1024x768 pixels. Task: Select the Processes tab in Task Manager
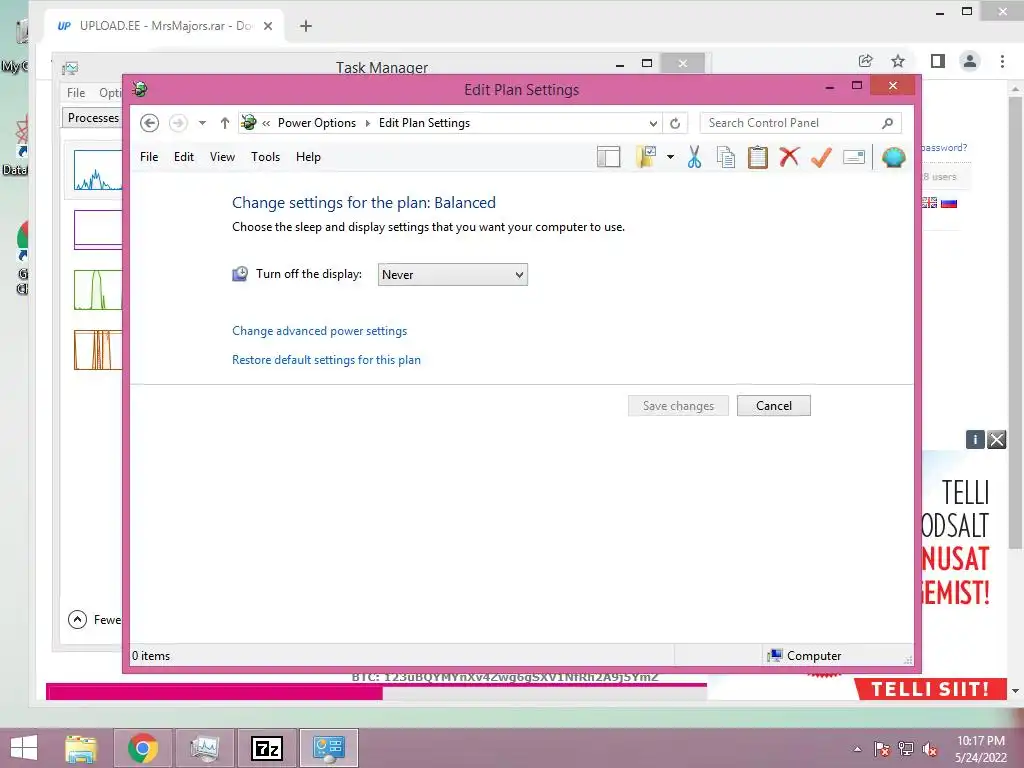[x=93, y=118]
